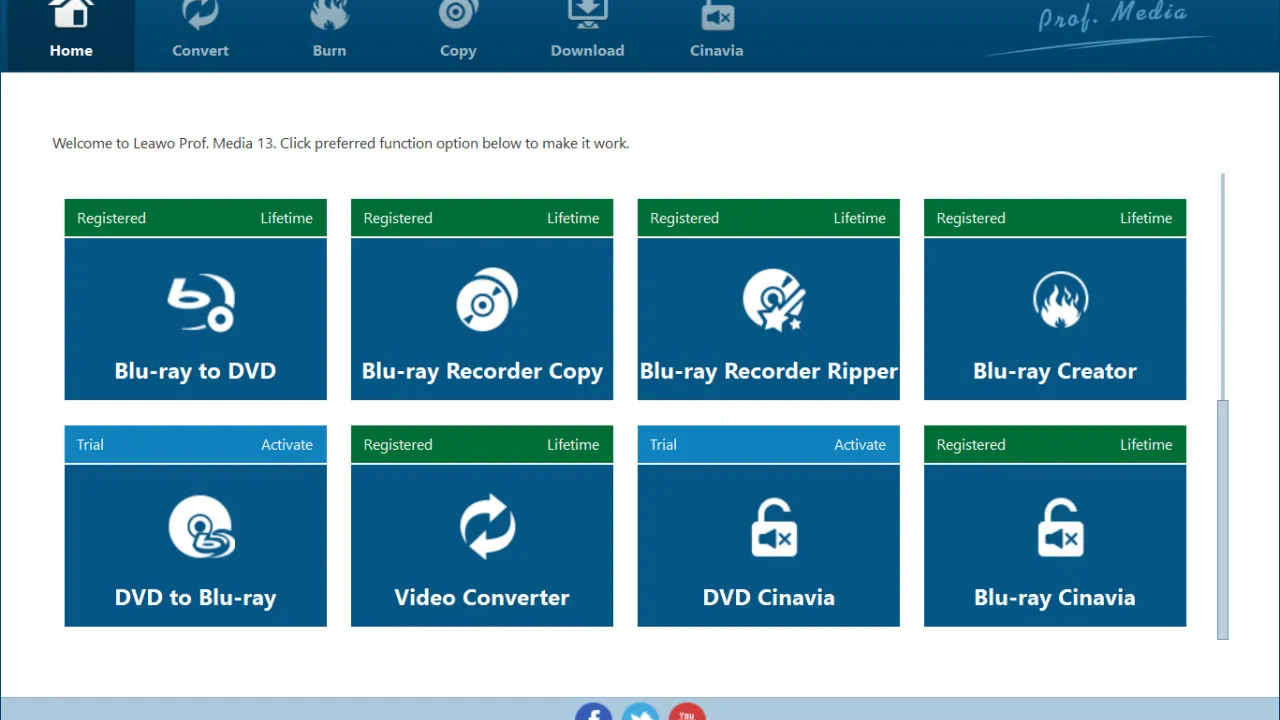The height and width of the screenshot is (720, 1280).
Task: Select the DVD to Blu-ray title label
Action: click(x=195, y=598)
